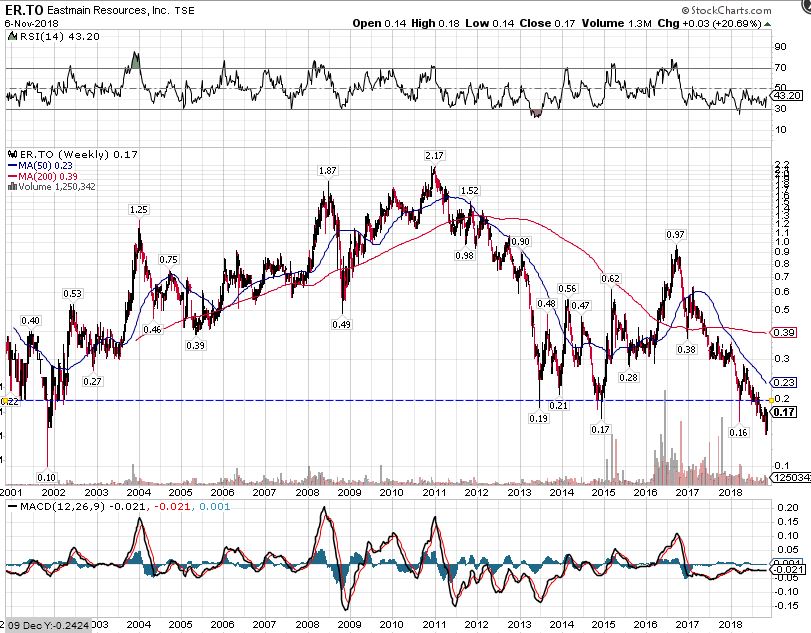
Task: Click the RSI(14) legend icon
Action: [11, 36]
